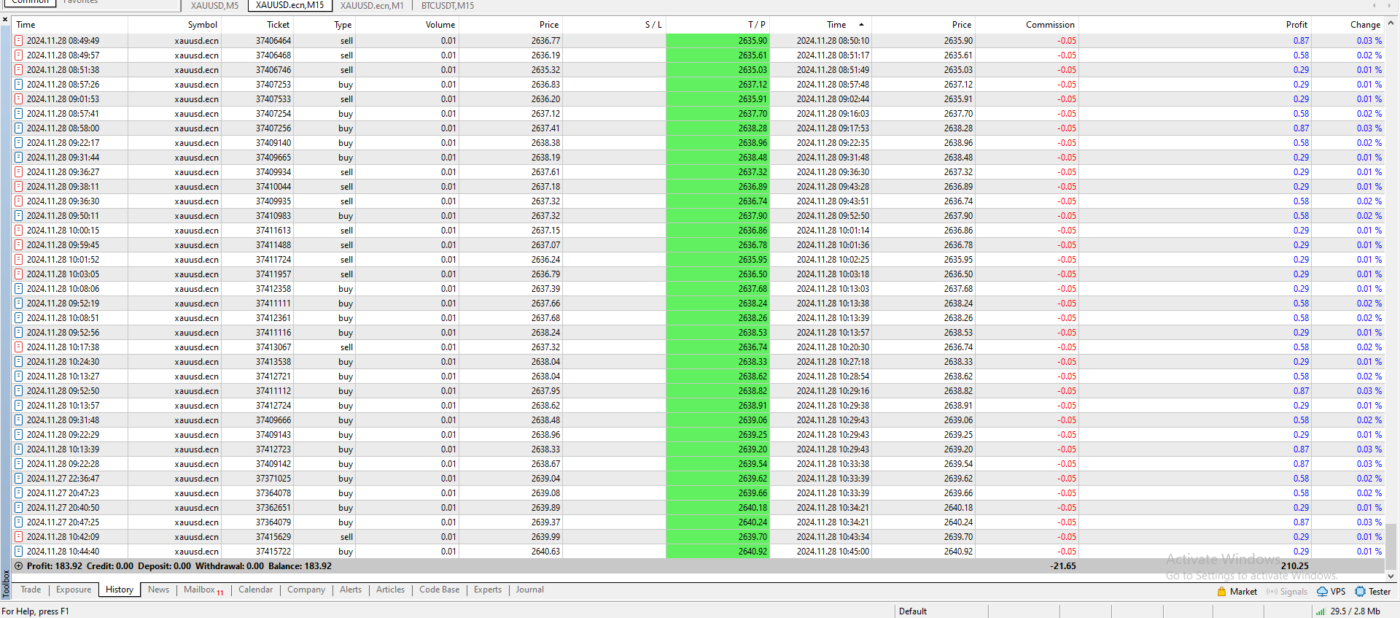Click the sell deal icon for ticket 37409934
This screenshot has height=618, width=1400.
(18, 172)
